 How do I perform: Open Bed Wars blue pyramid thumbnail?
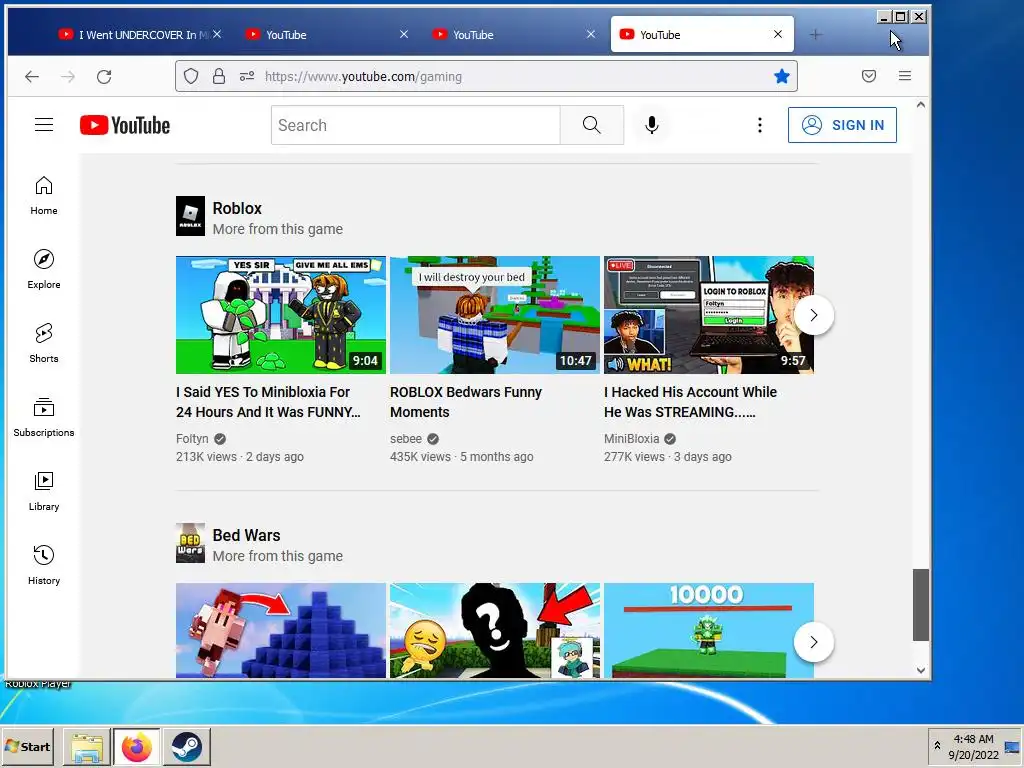281,630
